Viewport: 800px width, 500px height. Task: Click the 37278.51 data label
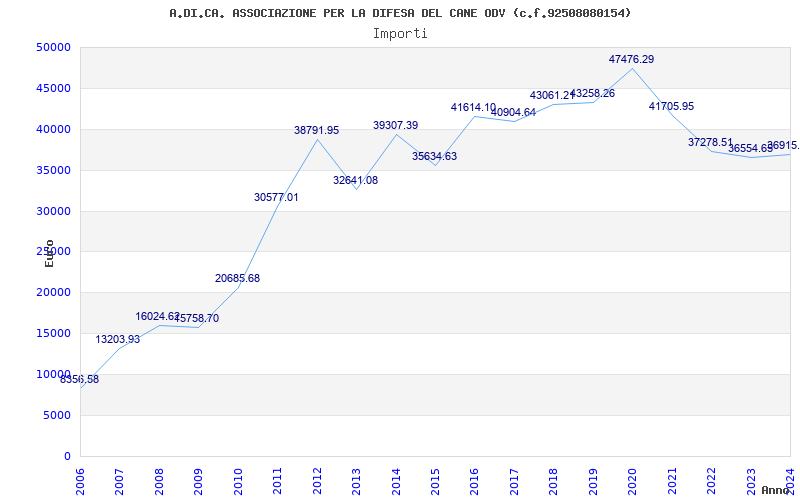pos(710,142)
